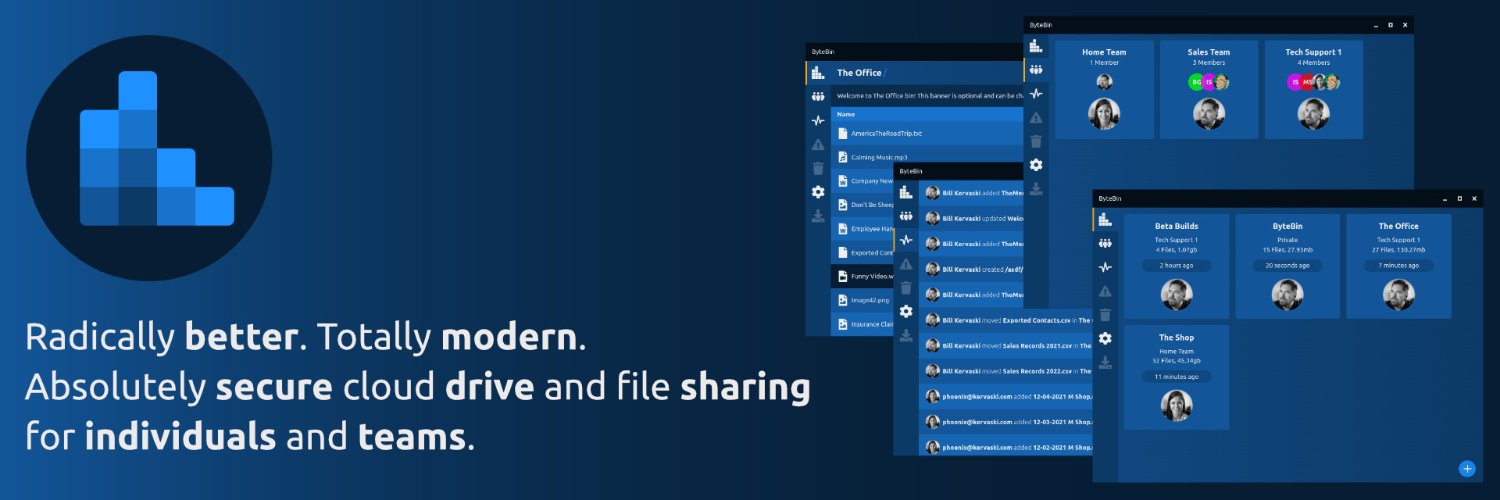Select Alerts warning icon in The Office files window

[818, 144]
